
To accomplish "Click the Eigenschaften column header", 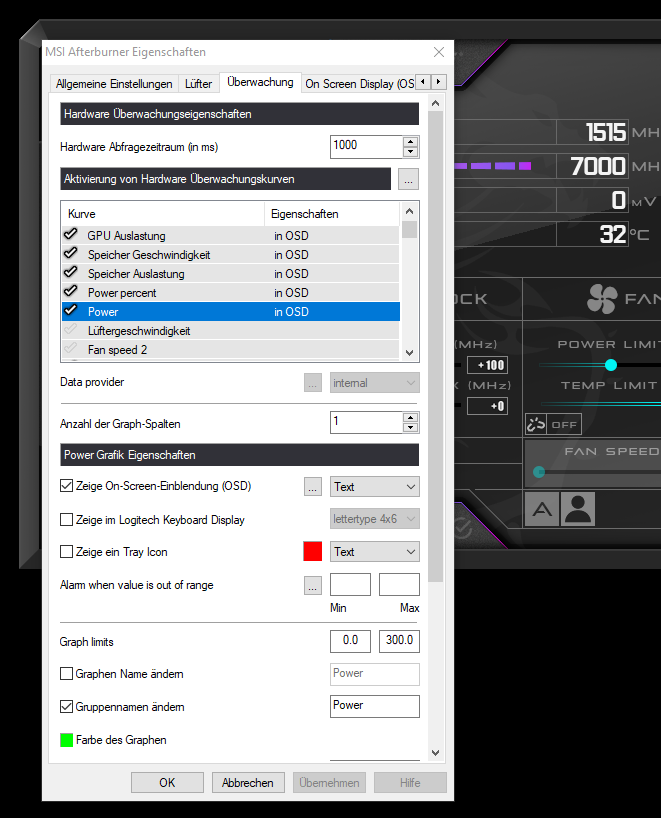I will coord(332,214).
